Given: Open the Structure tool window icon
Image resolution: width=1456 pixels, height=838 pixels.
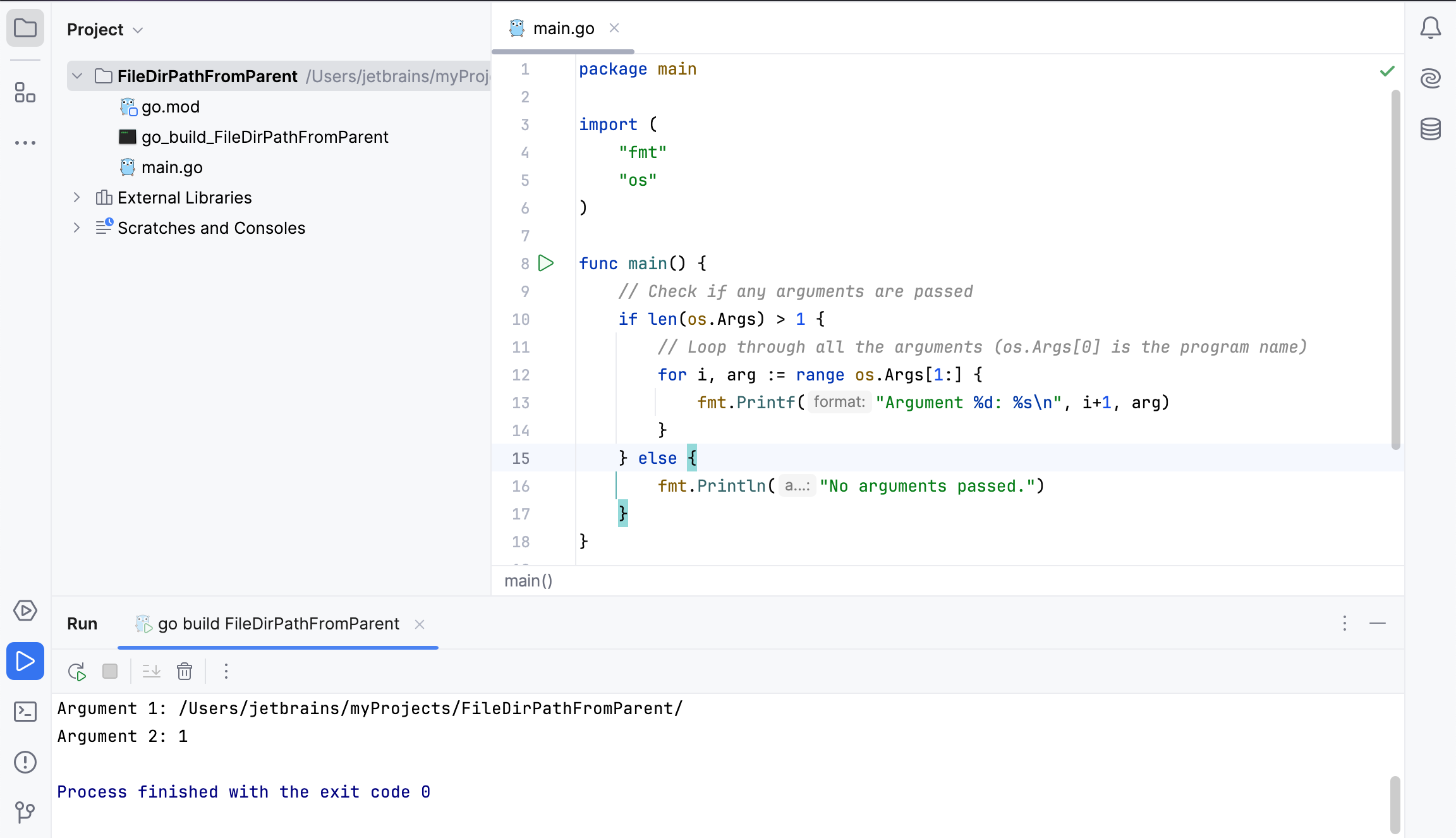Looking at the screenshot, I should tap(25, 92).
